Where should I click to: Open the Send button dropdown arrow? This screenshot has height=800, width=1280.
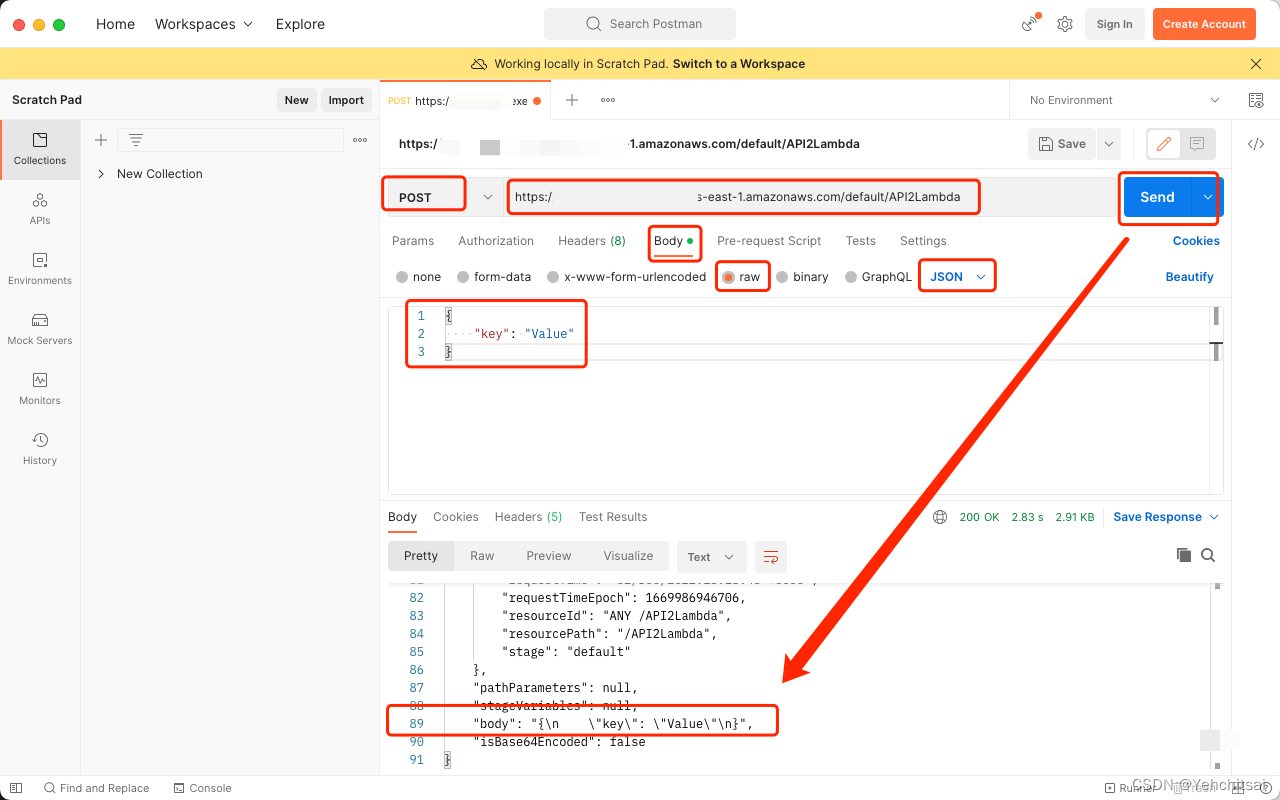1208,197
